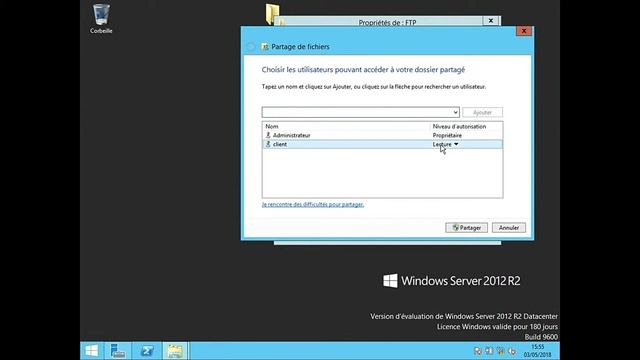Click the Annuler button
This screenshot has height=360, width=640.
tap(509, 228)
